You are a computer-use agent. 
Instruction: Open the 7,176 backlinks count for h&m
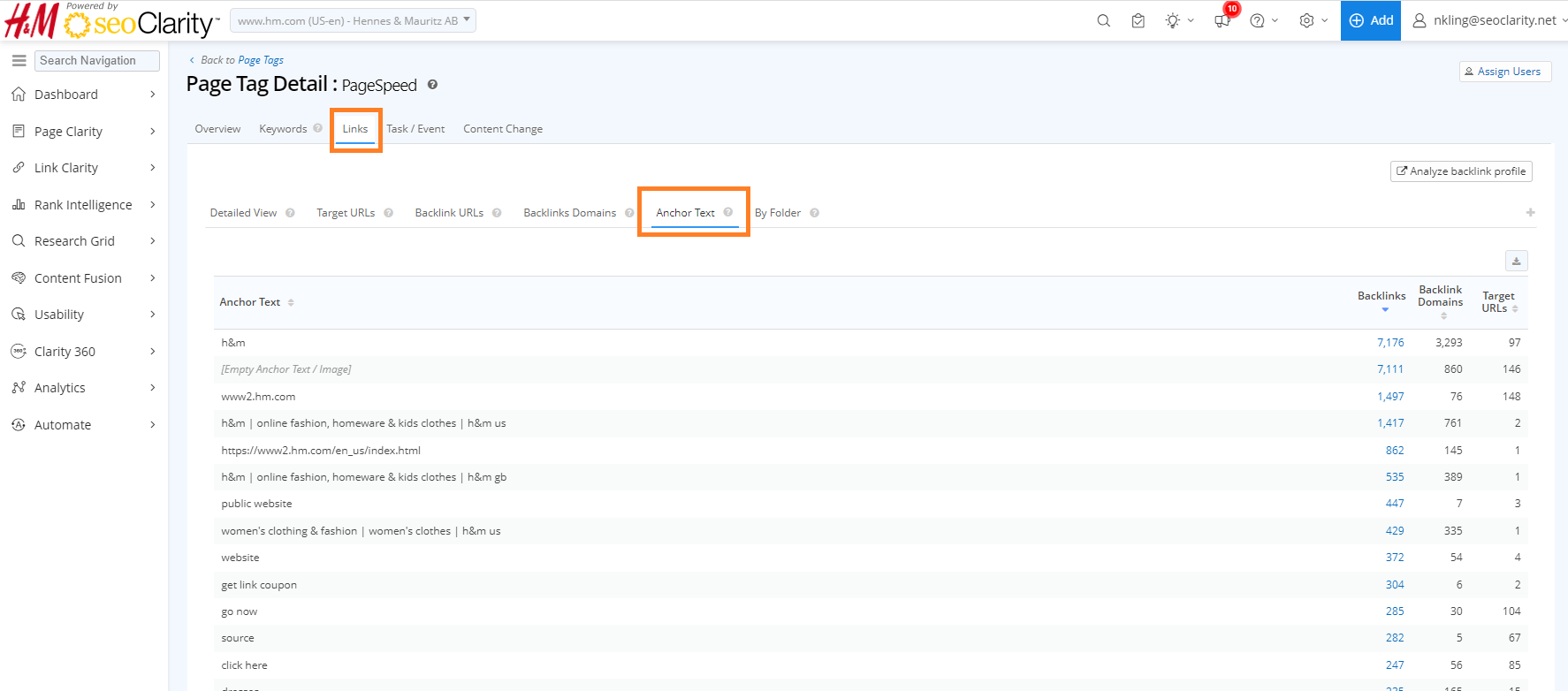pos(1389,343)
